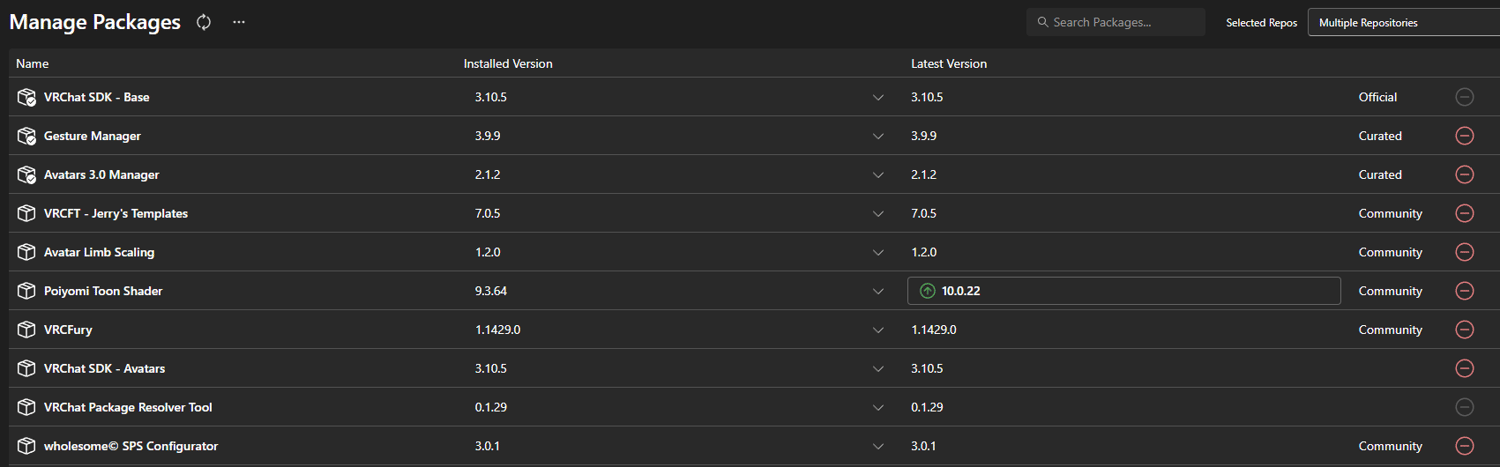
Task: Update Poiyomi Toon Shader to 10.0.22
Action: click(x=1123, y=291)
